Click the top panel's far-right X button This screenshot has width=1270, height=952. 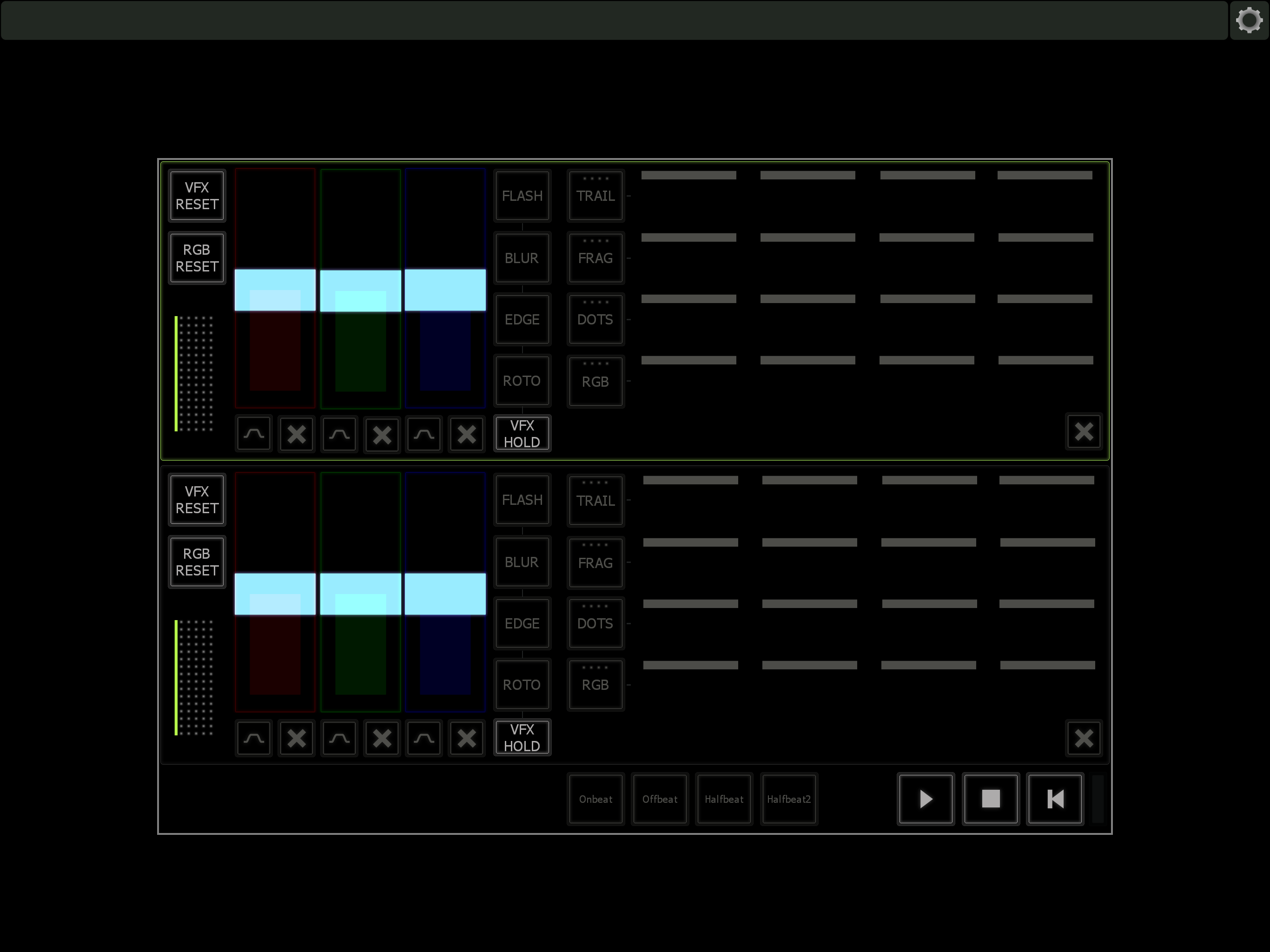pyautogui.click(x=1084, y=431)
